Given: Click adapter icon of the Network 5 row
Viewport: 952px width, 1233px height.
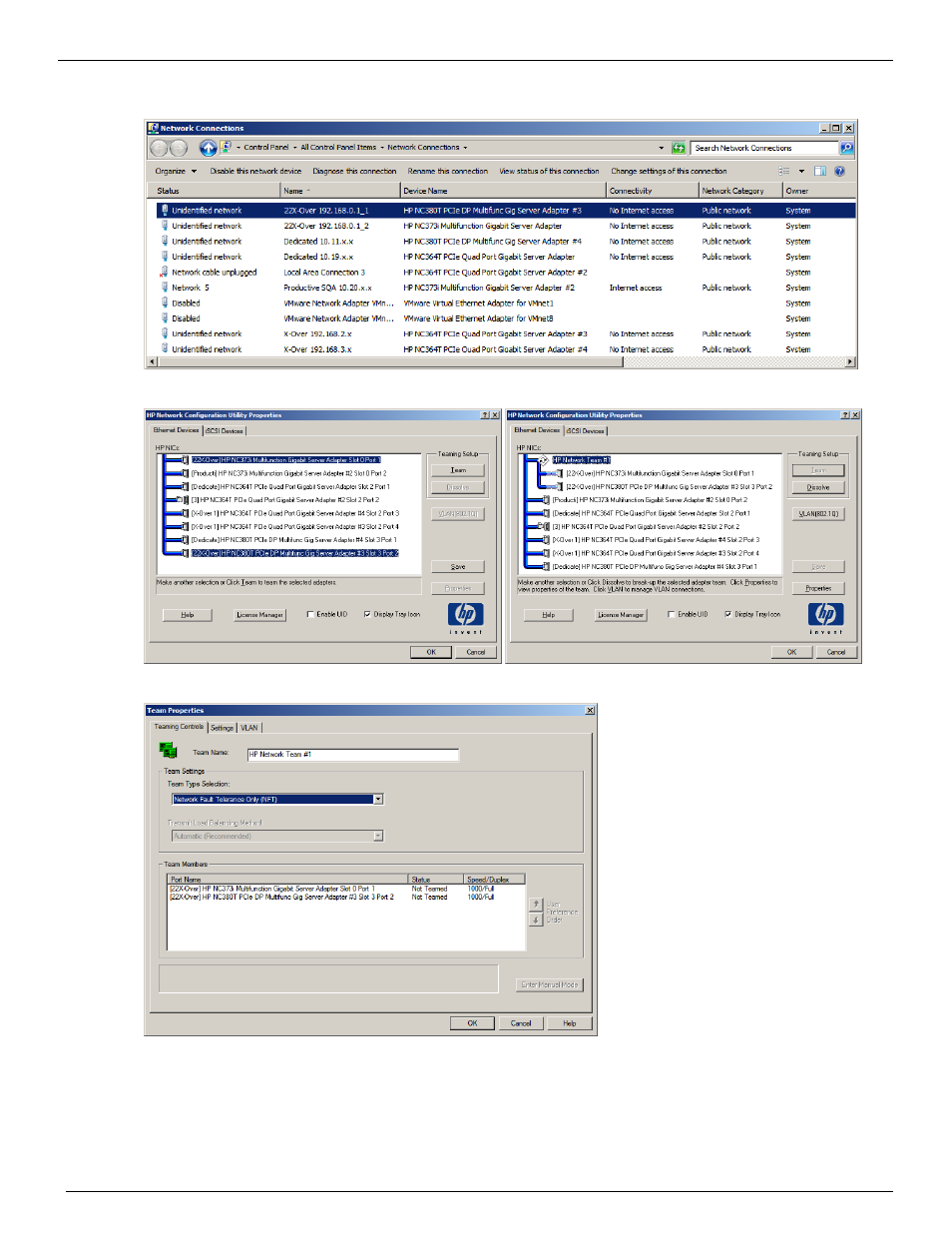Looking at the screenshot, I should coord(164,288).
